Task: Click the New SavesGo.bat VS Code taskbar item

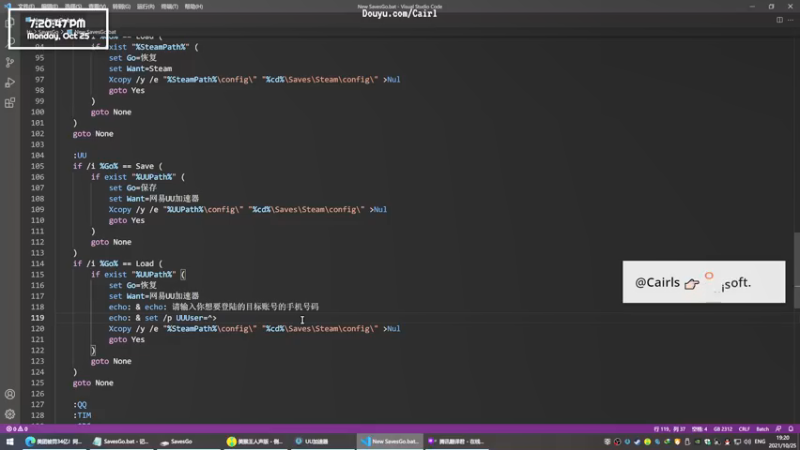Action: point(390,441)
